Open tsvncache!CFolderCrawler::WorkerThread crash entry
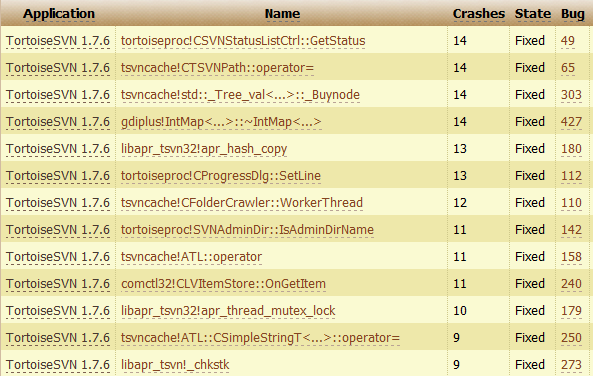Image resolution: width=593 pixels, height=376 pixels. pos(242,203)
